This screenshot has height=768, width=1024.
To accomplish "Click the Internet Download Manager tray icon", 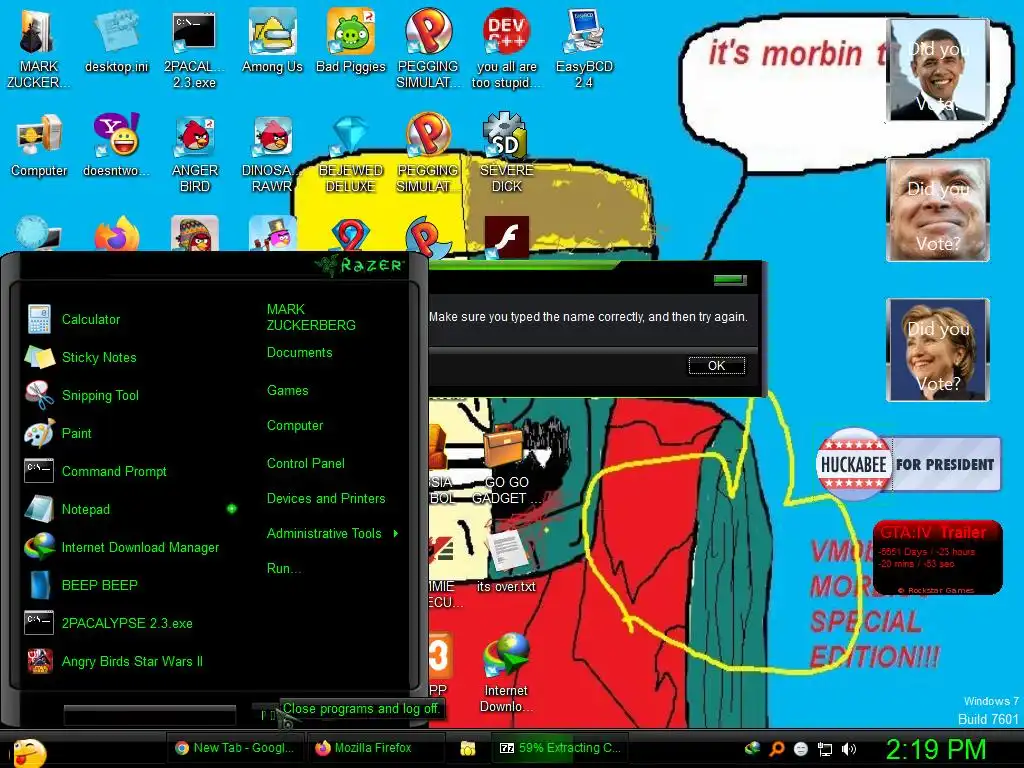I will click(x=752, y=748).
